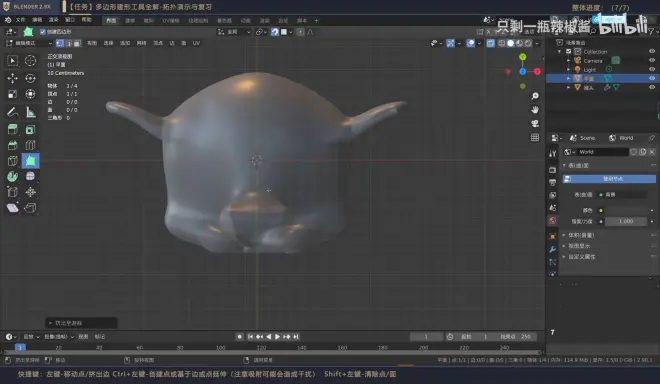Open the UV menu in the viewport header
This screenshot has width=660, height=384.
196,43
